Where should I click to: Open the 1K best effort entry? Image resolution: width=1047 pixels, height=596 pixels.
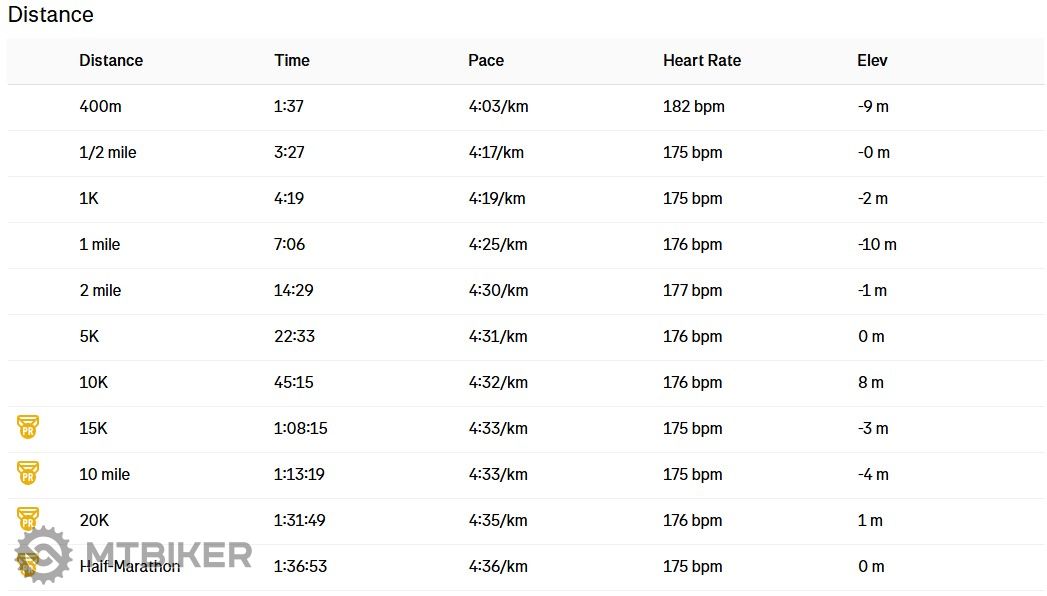point(89,198)
